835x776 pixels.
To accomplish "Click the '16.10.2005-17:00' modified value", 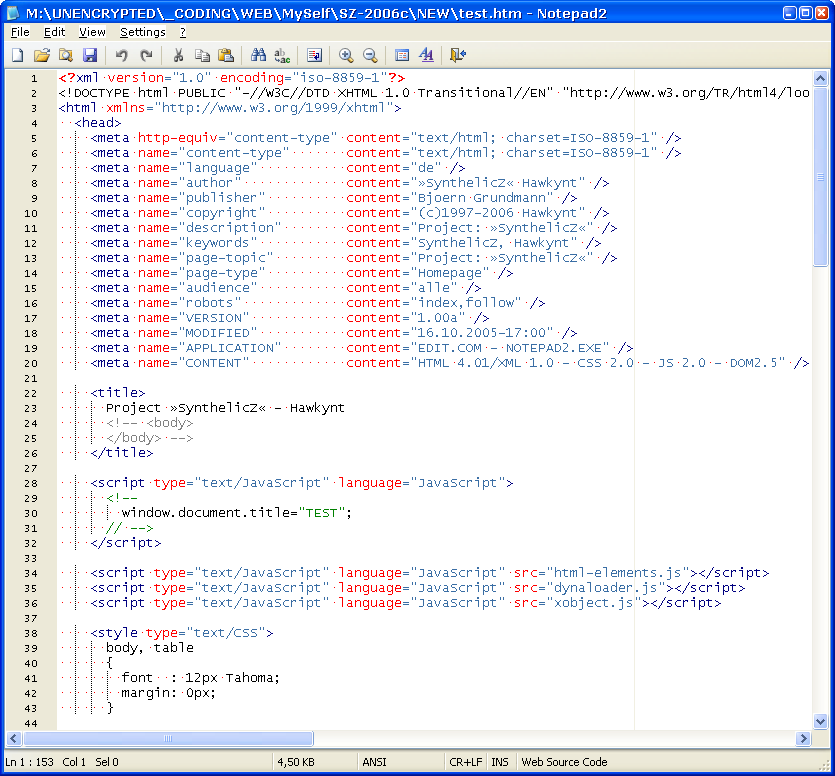I will click(x=482, y=333).
